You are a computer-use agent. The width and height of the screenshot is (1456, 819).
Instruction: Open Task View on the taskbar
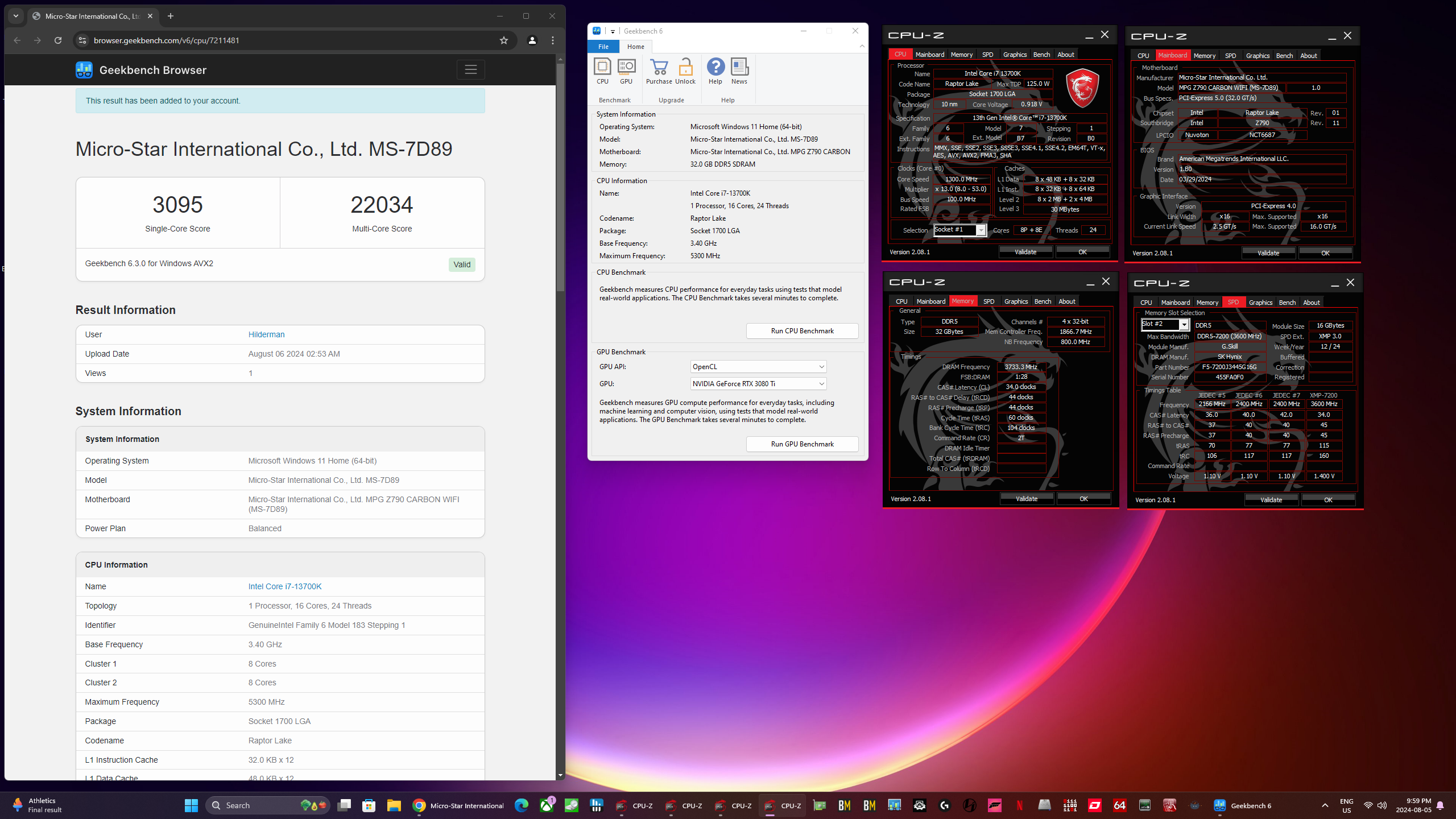pyautogui.click(x=344, y=805)
